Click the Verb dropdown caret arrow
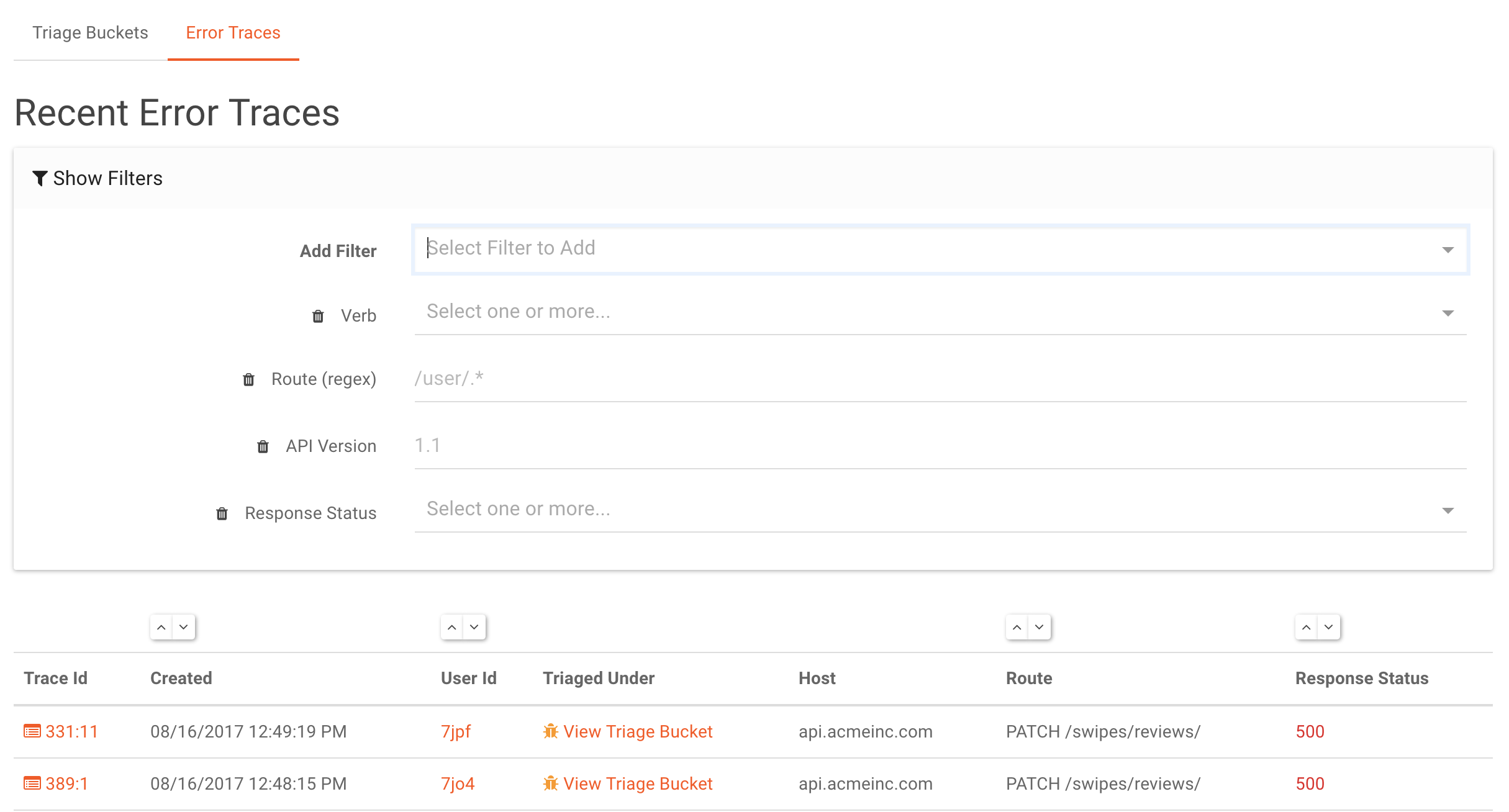Screen dimensions: 1509x812 click(1448, 313)
